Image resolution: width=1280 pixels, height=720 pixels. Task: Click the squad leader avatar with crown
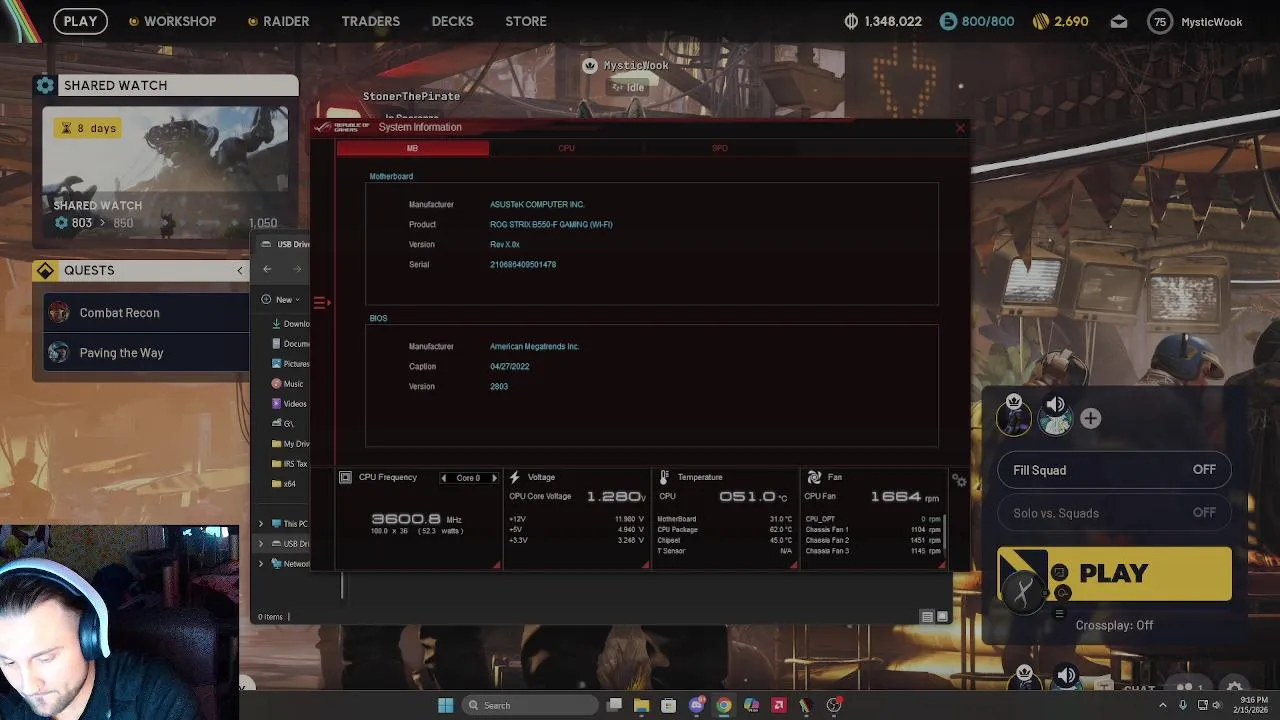point(1014,416)
